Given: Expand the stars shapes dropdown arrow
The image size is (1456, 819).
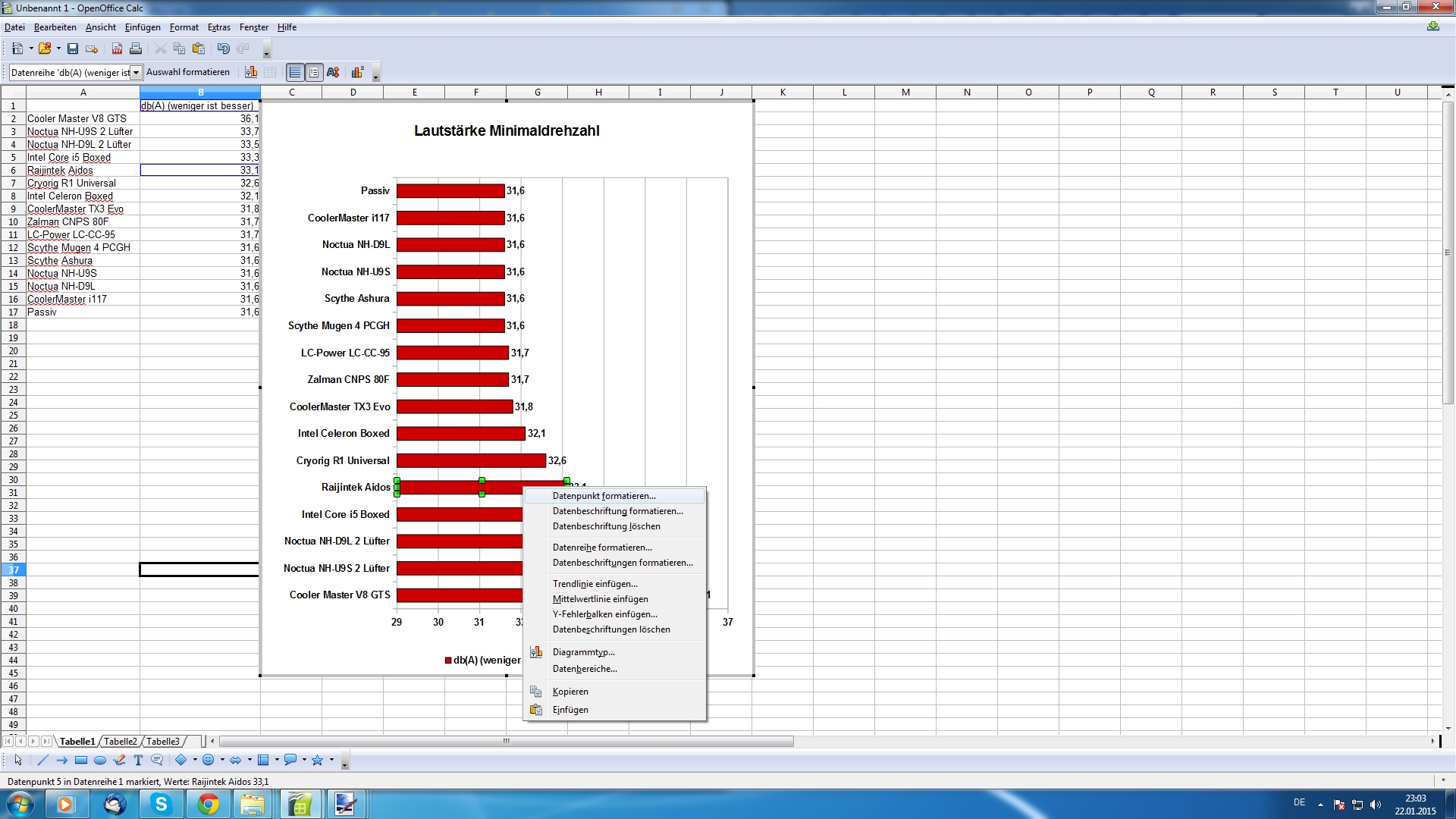Looking at the screenshot, I should tap(331, 760).
